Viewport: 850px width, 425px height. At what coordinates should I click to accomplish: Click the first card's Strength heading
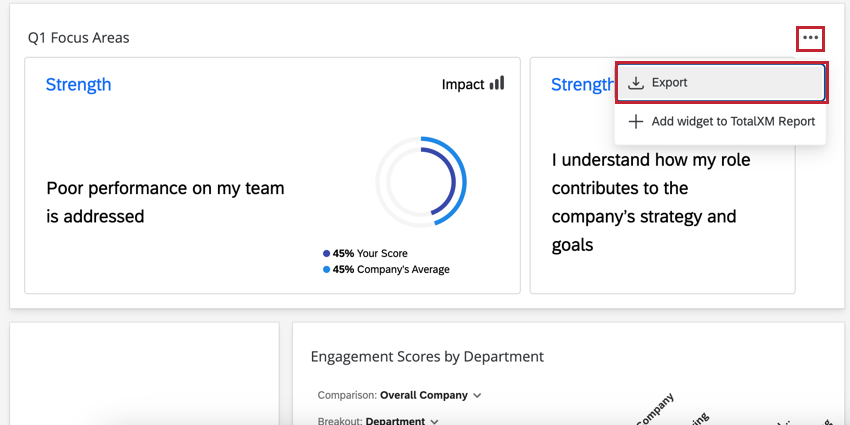click(x=78, y=85)
